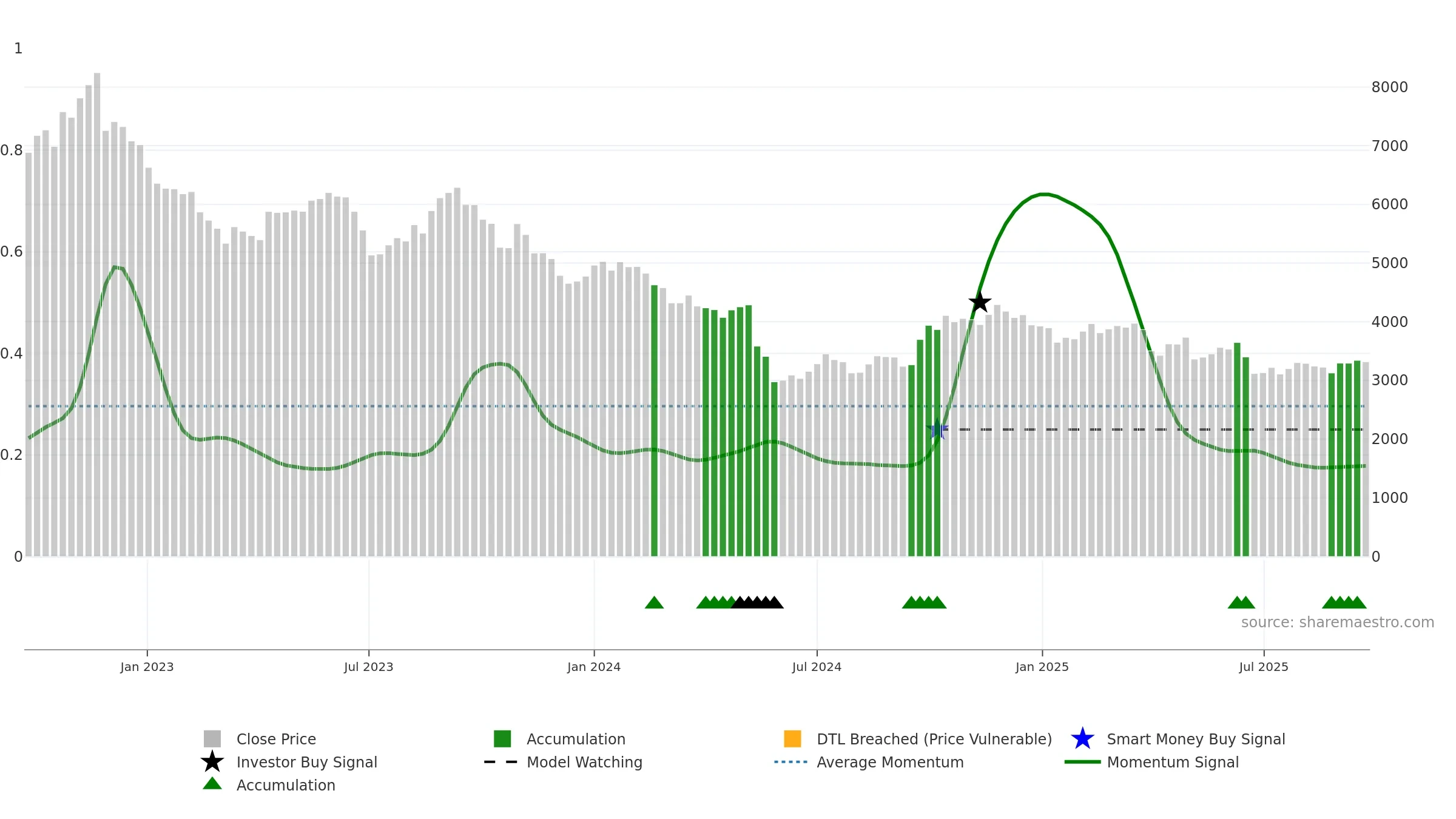The height and width of the screenshot is (819, 1456).
Task: Click the Smart Money Buy Signal legend star
Action: click(1082, 739)
